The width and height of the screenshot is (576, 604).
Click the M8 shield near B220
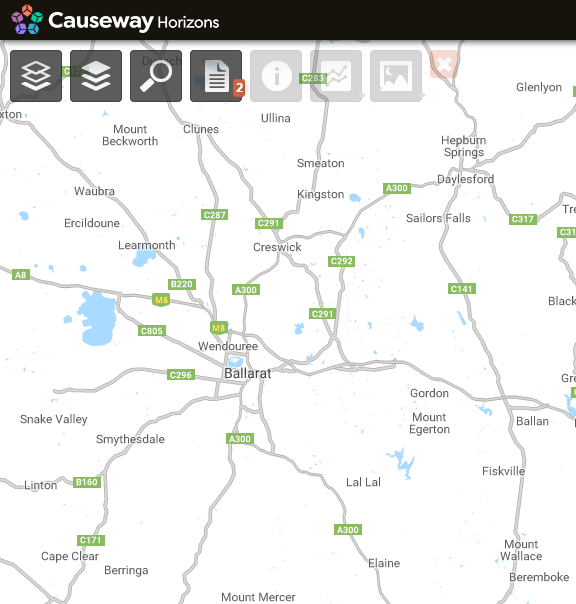161,300
